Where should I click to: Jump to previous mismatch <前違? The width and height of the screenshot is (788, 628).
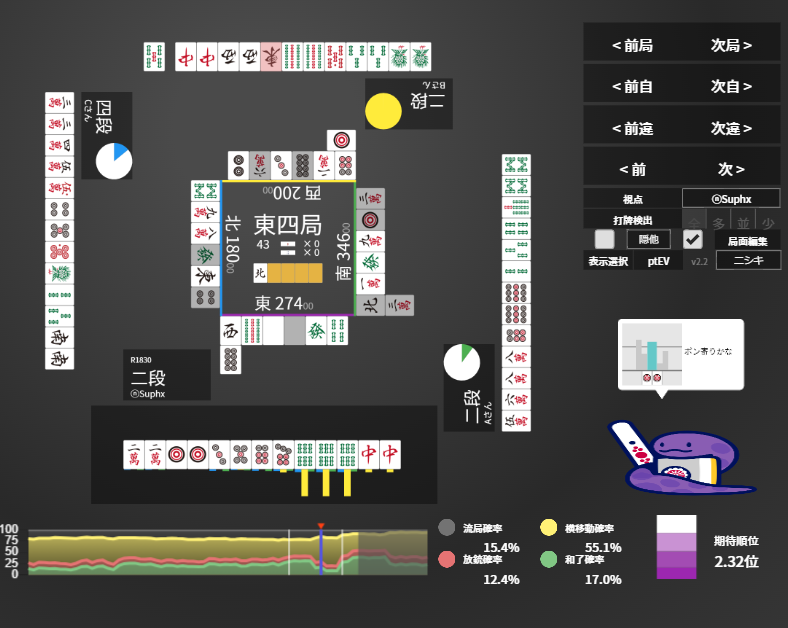point(632,129)
